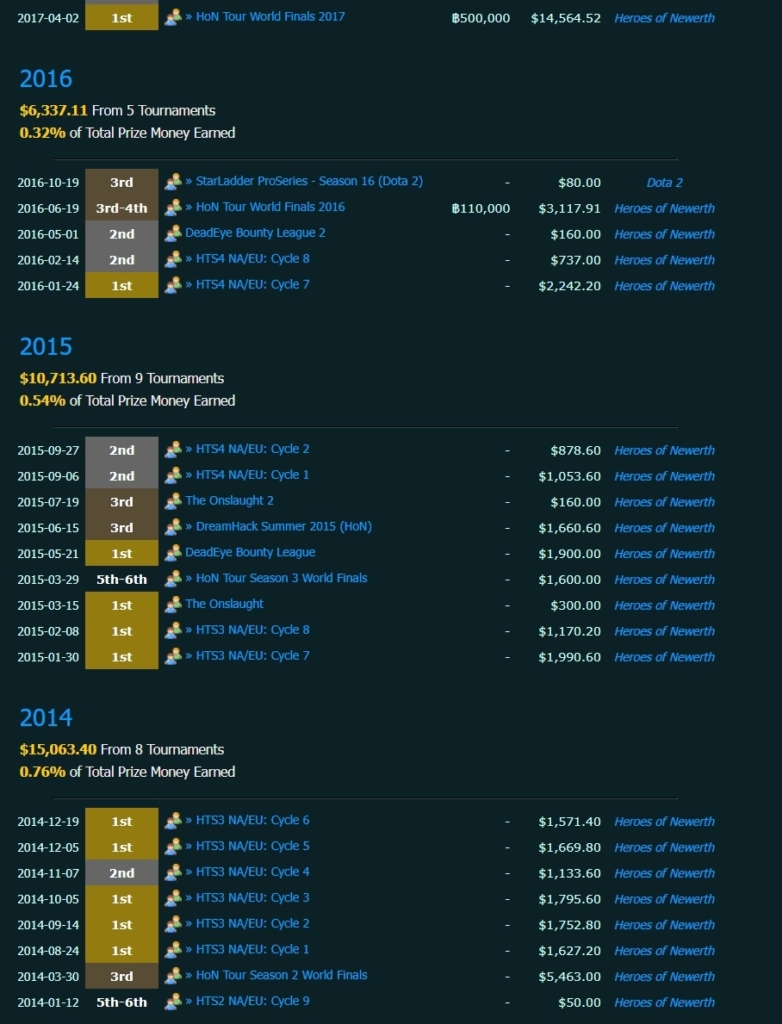The image size is (782, 1024).
Task: Click the 2014 year heading
Action: click(46, 718)
